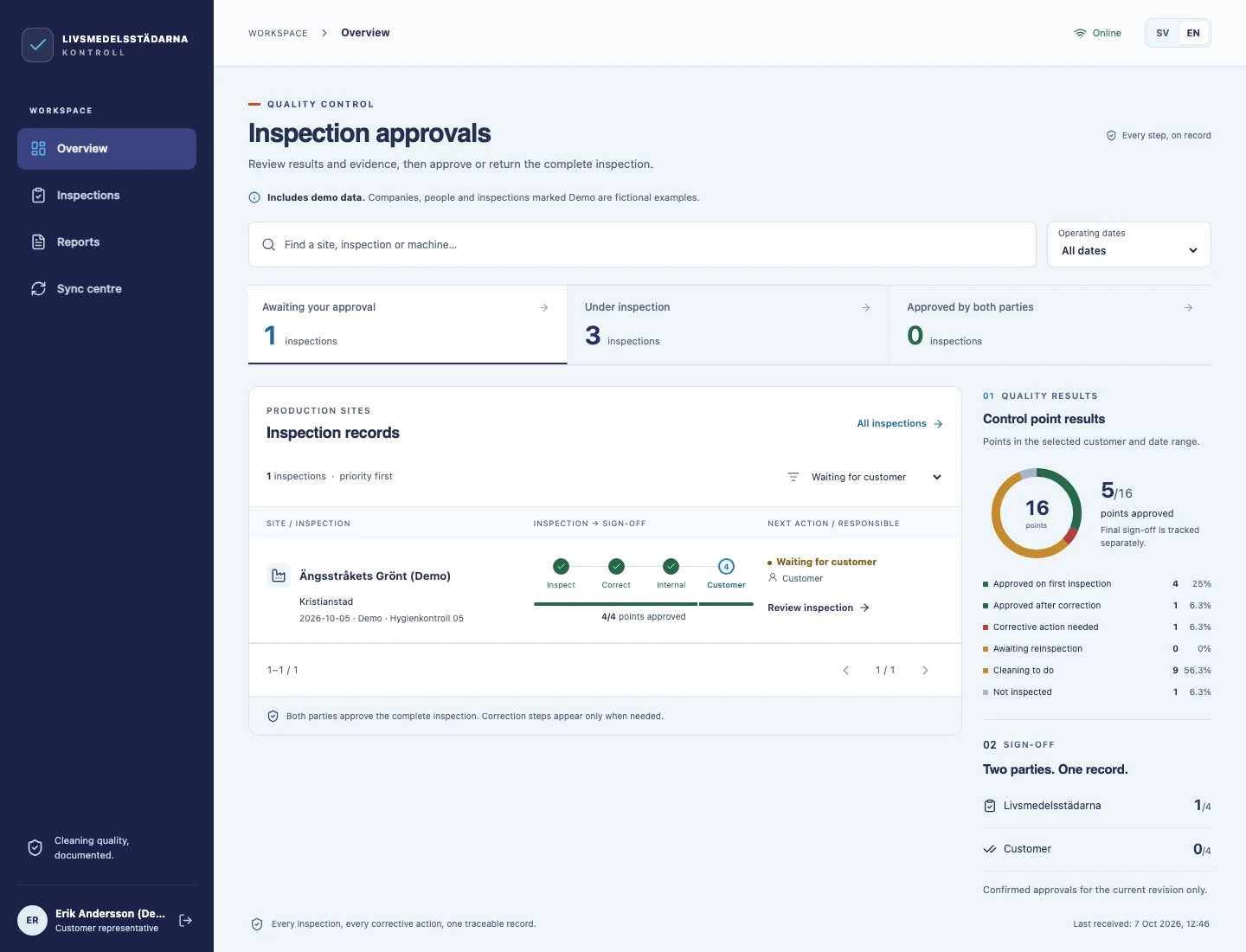Click the Customer sign-off row showing 0/4

(1097, 849)
